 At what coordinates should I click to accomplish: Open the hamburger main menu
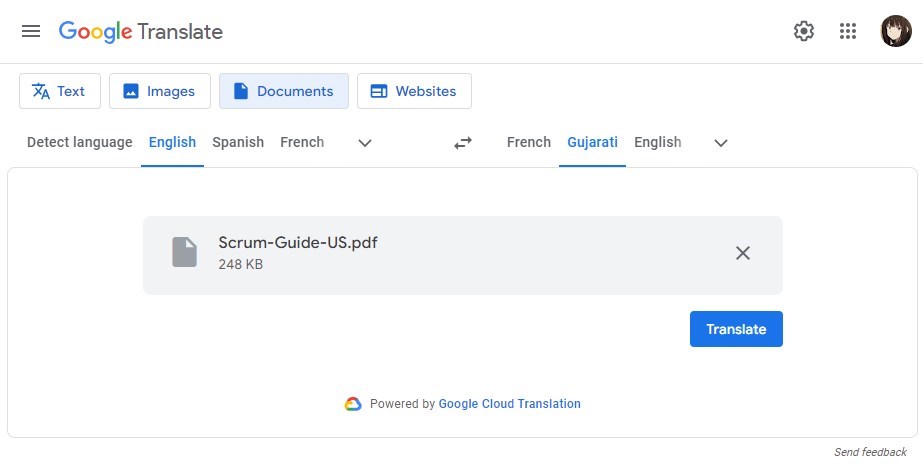(31, 31)
